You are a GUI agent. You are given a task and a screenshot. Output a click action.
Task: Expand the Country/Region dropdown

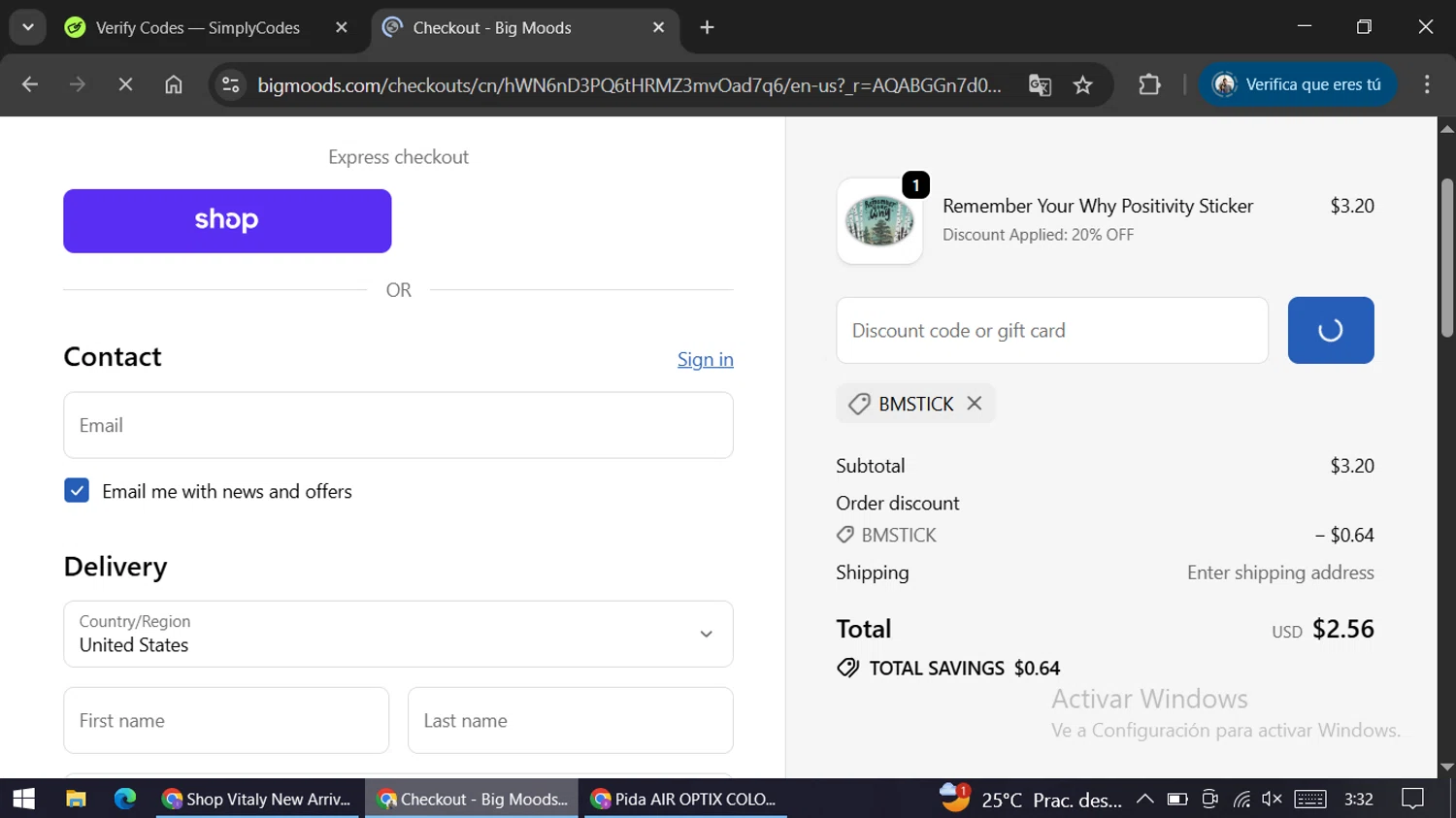coord(398,634)
